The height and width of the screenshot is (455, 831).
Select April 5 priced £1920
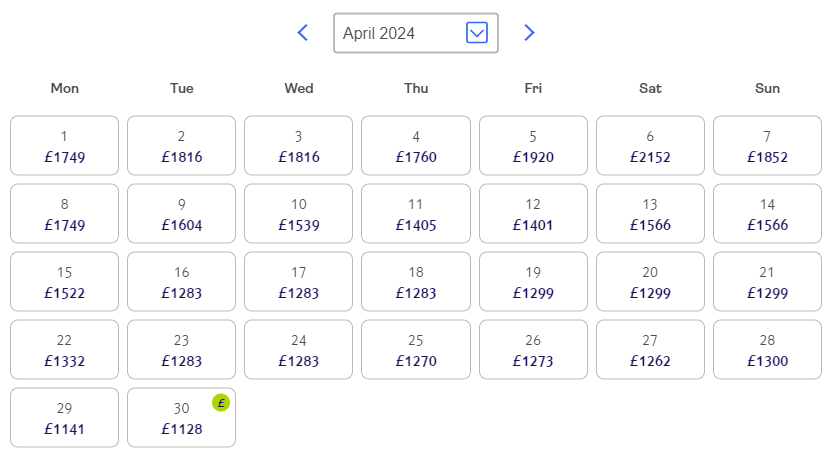533,146
